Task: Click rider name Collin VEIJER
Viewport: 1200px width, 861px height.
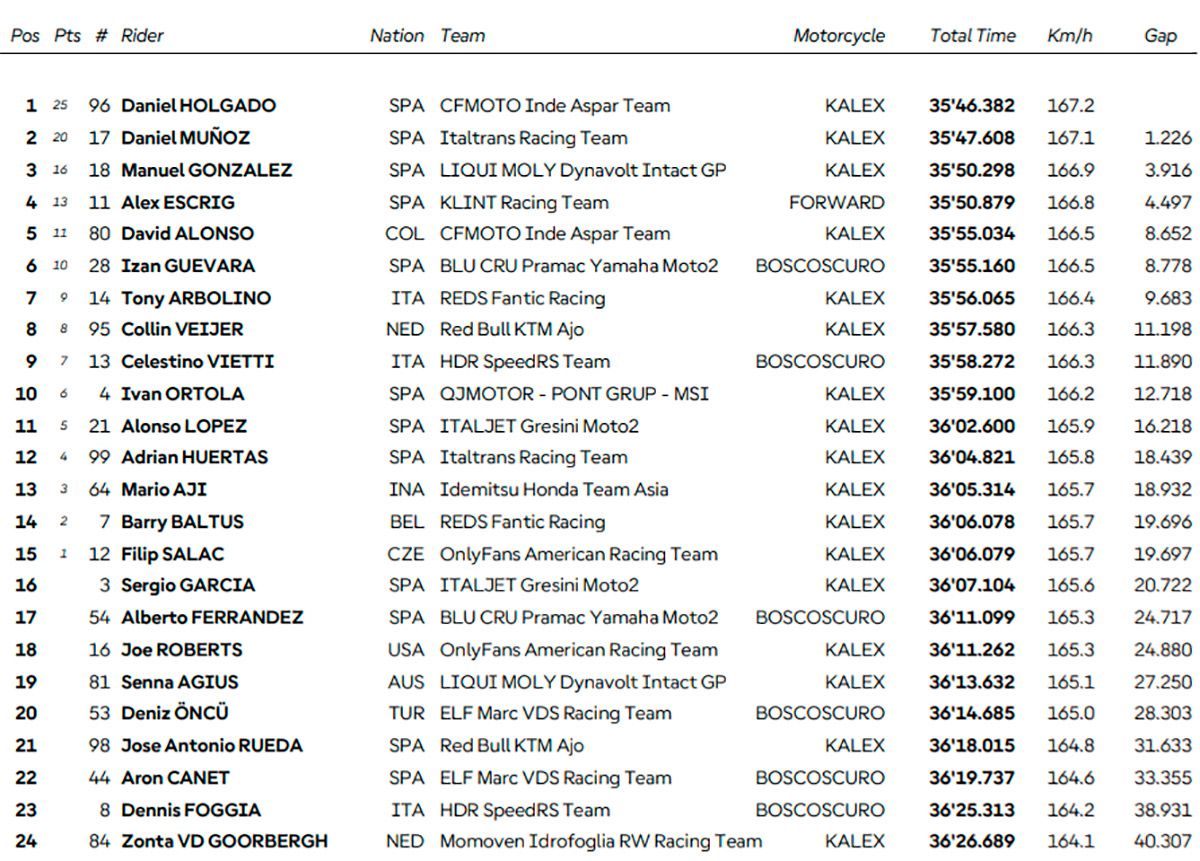Action: (182, 329)
